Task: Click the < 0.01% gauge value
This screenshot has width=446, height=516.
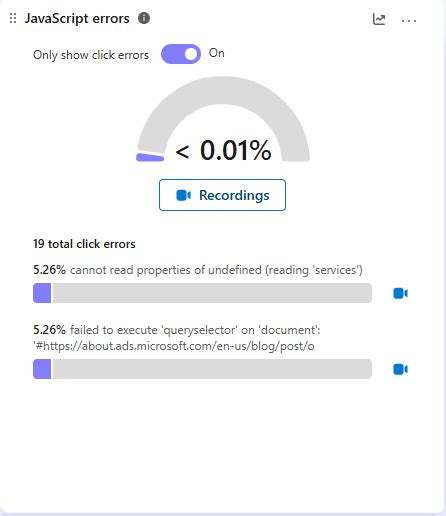Action: click(x=223, y=150)
